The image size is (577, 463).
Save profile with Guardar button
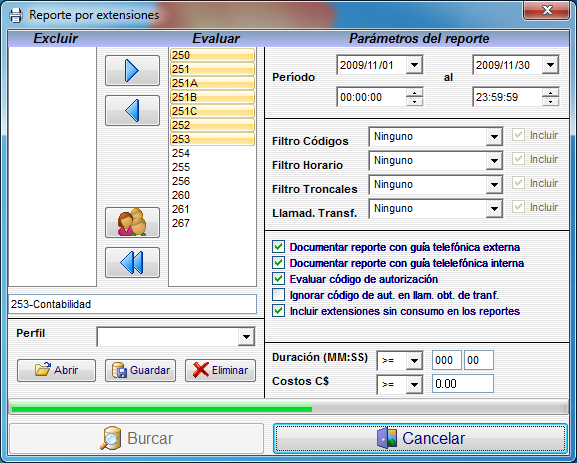tap(141, 370)
